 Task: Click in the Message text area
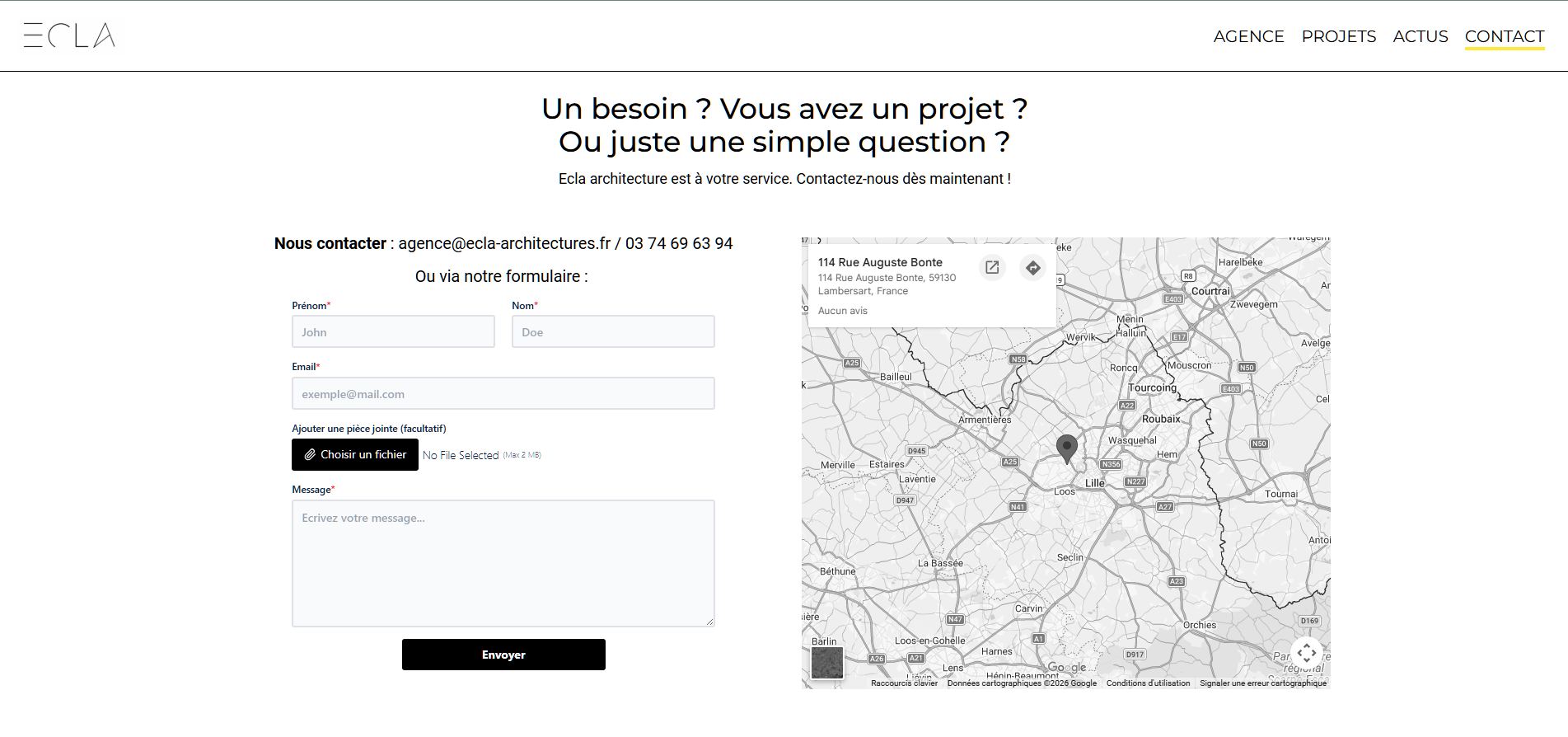[503, 563]
